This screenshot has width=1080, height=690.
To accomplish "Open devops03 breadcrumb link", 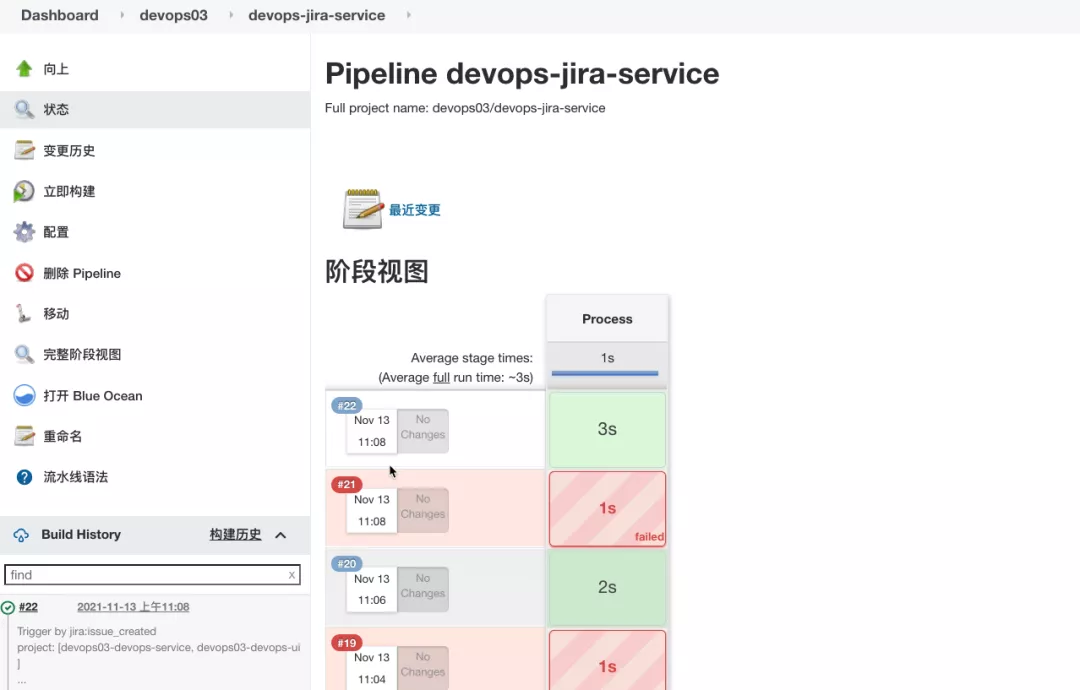I will (174, 15).
